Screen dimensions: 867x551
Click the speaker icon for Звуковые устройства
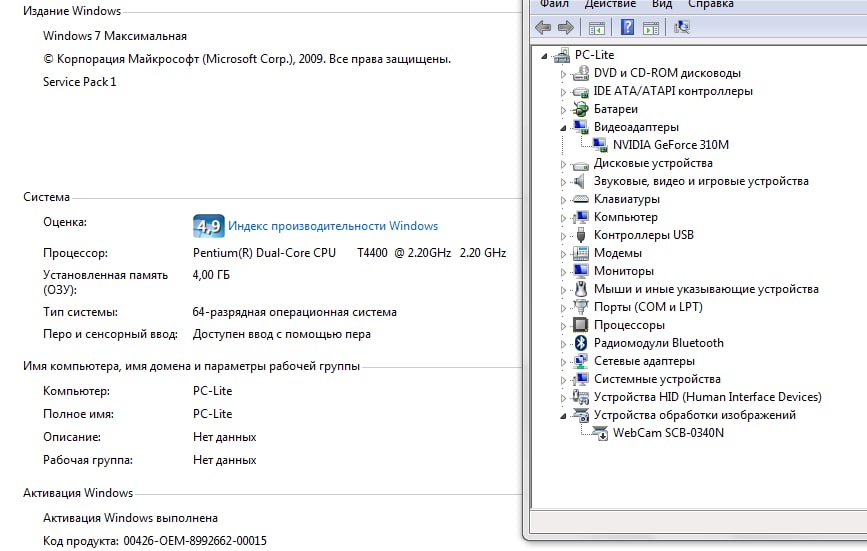(579, 181)
